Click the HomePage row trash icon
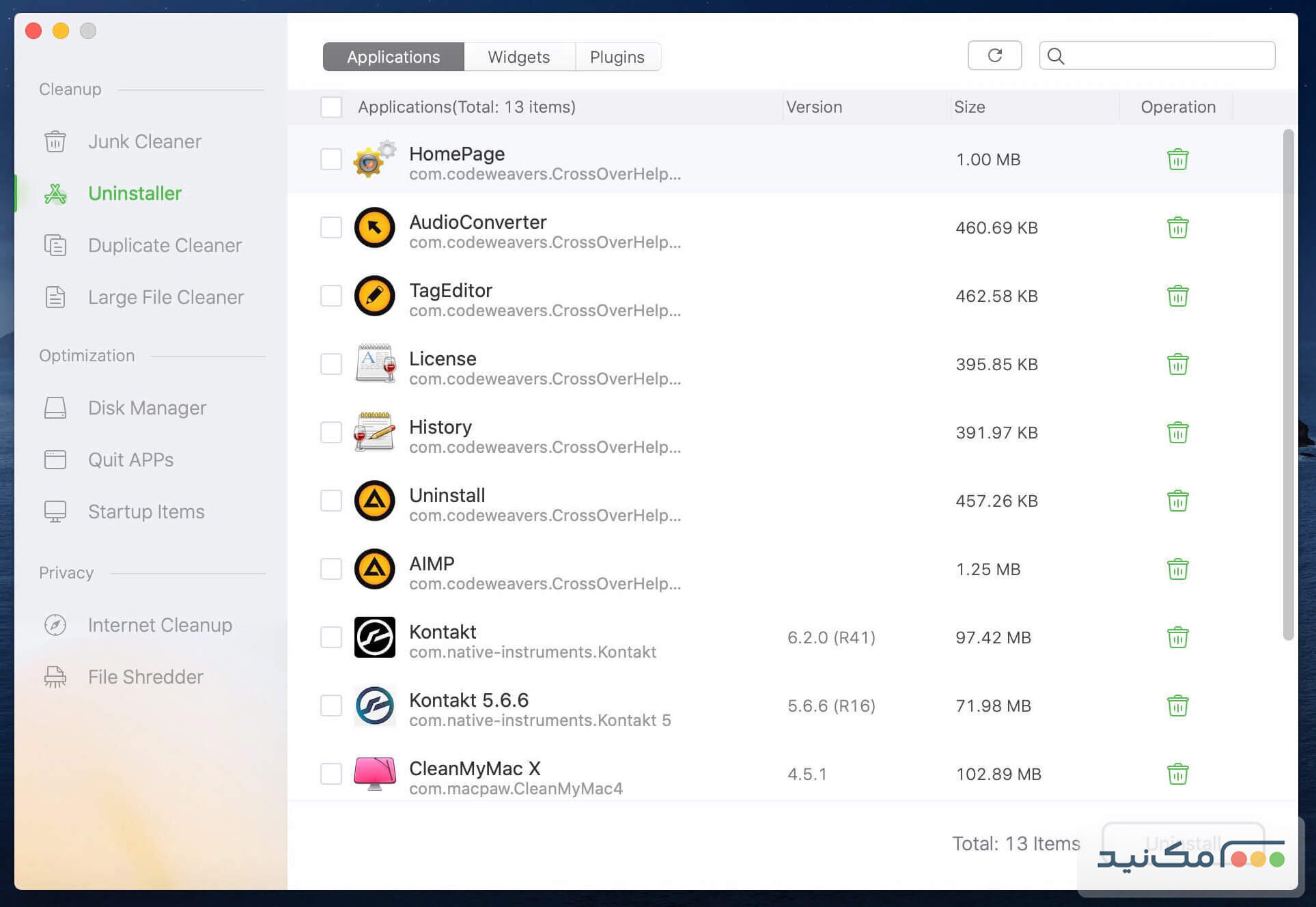The height and width of the screenshot is (907, 1316). [x=1177, y=159]
